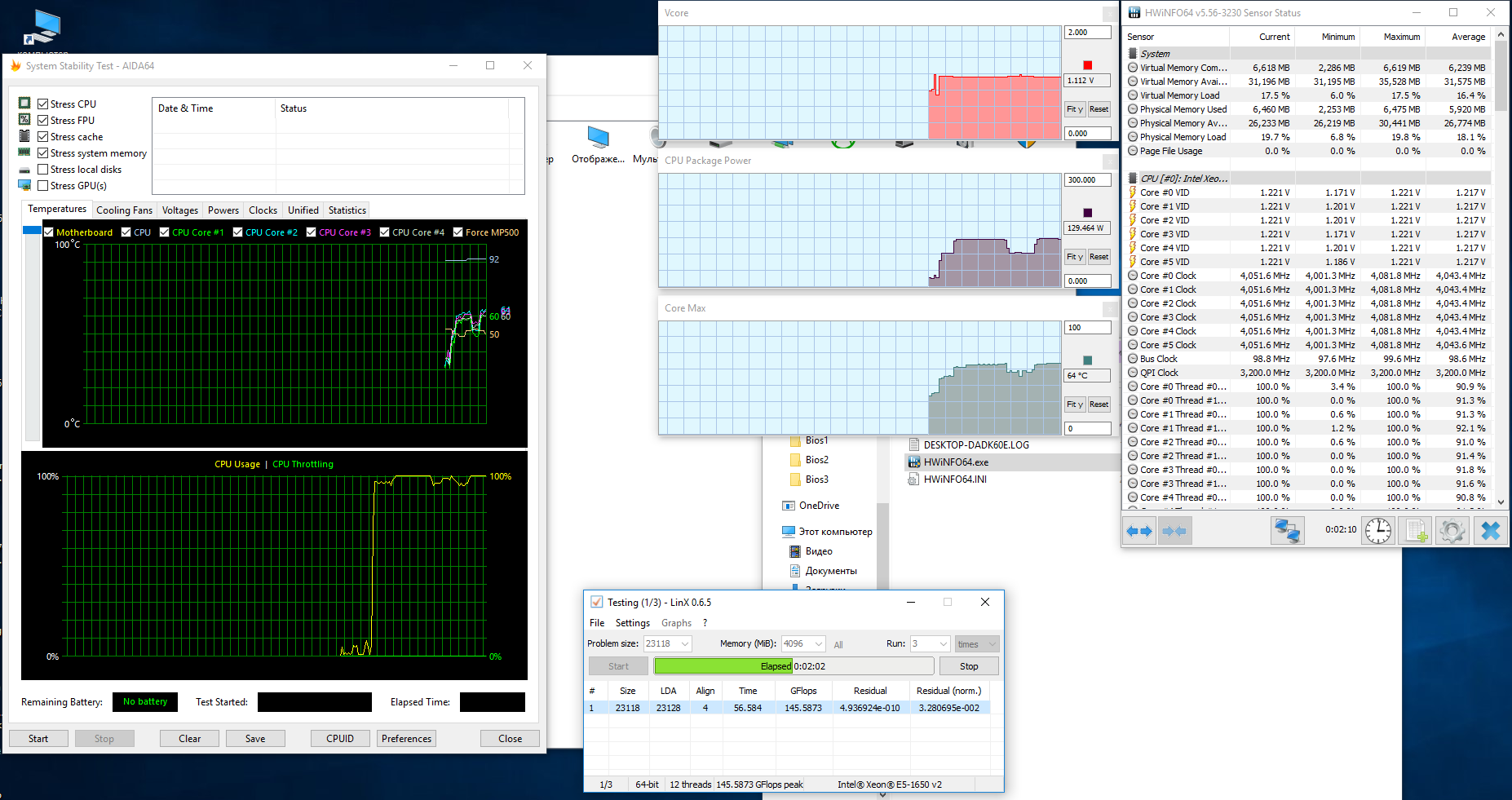The width and height of the screenshot is (1512, 800).
Task: Collapse the System sensor group in HWiNFO
Action: click(1133, 54)
